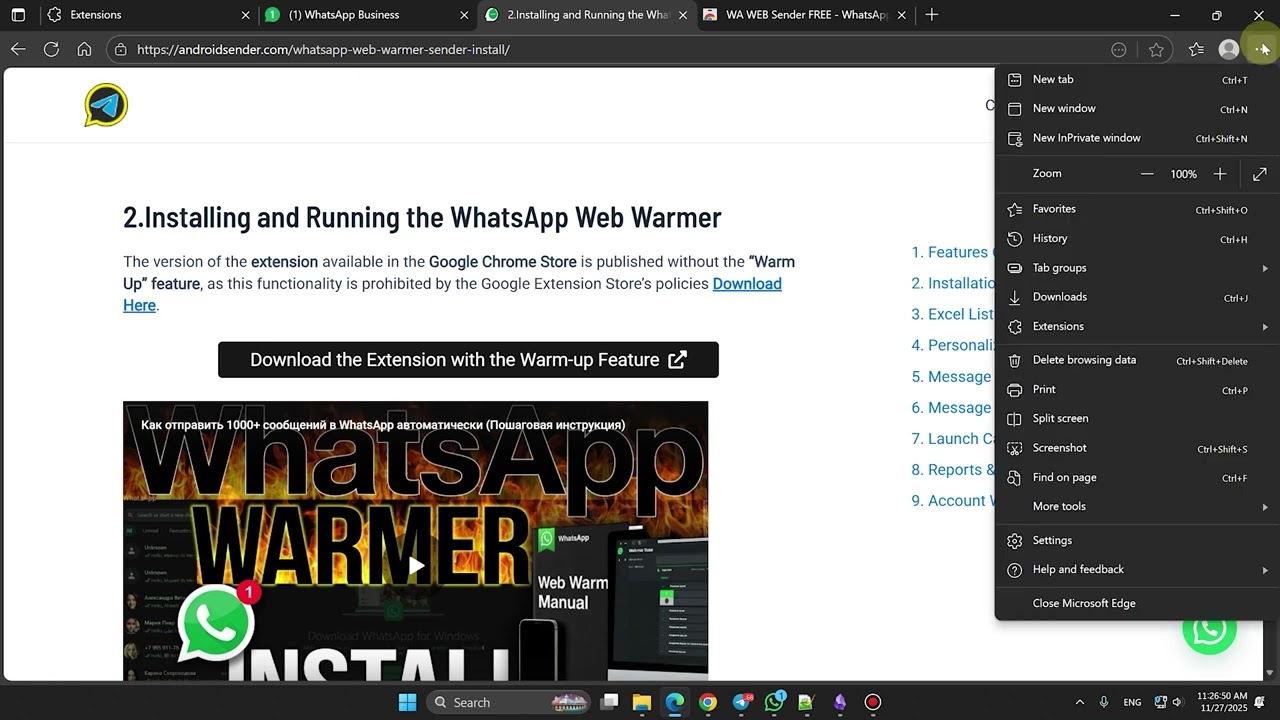Show hidden system tray icons
1280x720 pixels.
click(x=1079, y=702)
